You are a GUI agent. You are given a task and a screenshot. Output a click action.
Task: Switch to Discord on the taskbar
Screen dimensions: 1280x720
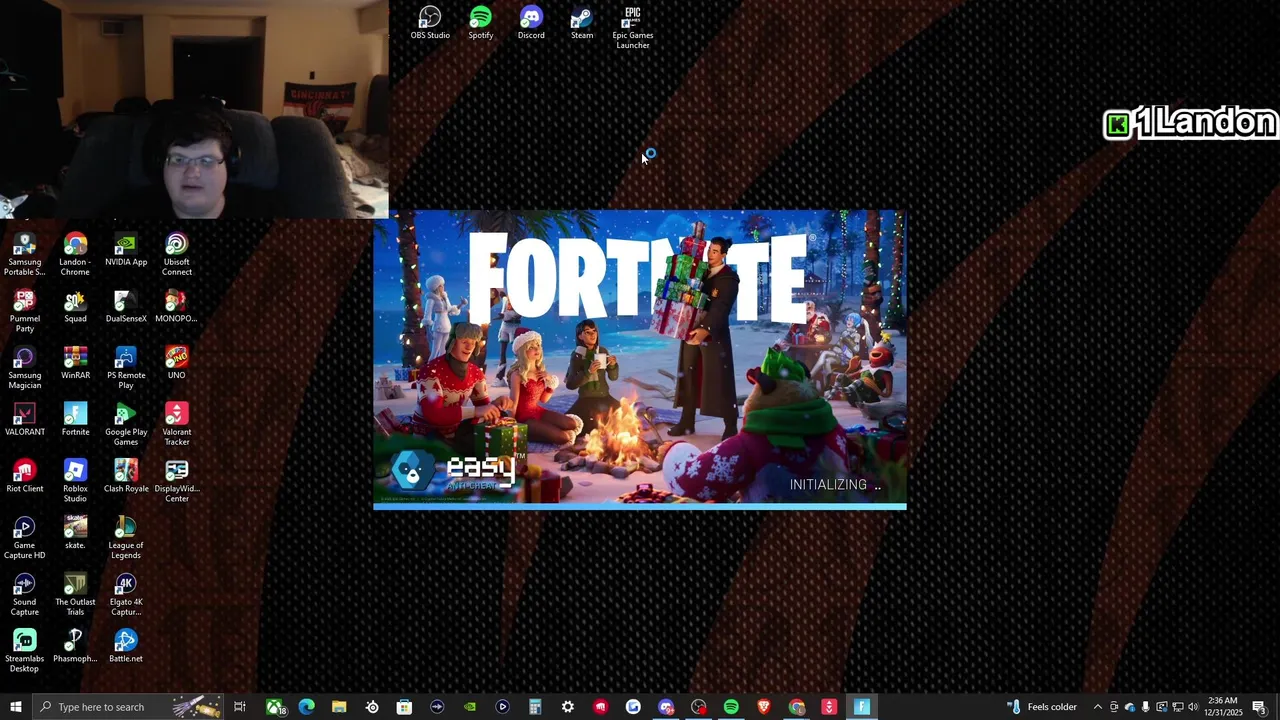point(666,707)
